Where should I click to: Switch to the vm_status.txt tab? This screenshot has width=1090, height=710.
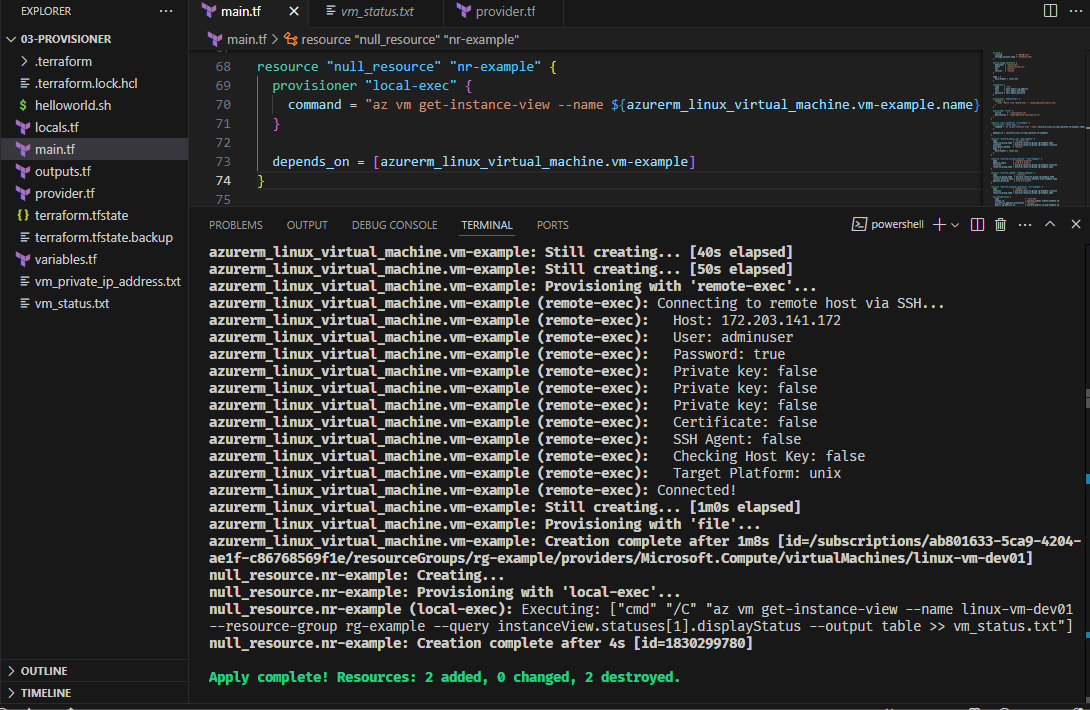click(x=377, y=11)
